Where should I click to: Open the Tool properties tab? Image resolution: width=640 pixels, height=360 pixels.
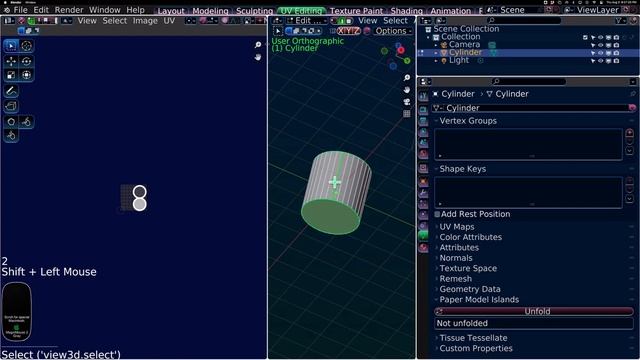pos(423,96)
